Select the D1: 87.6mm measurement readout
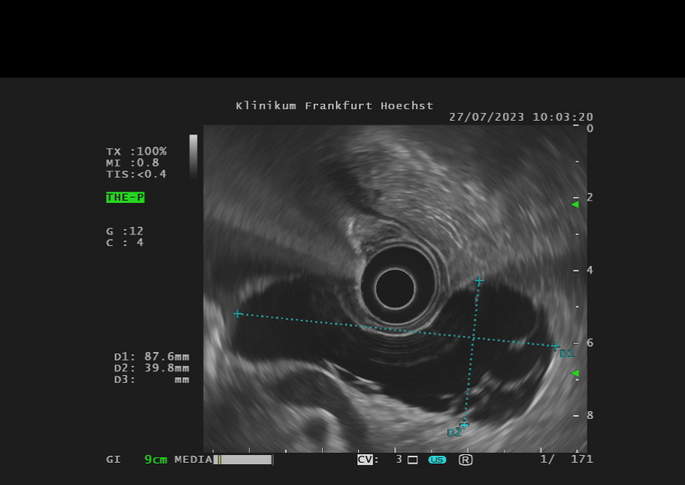Image resolution: width=685 pixels, height=485 pixels. pos(151,356)
